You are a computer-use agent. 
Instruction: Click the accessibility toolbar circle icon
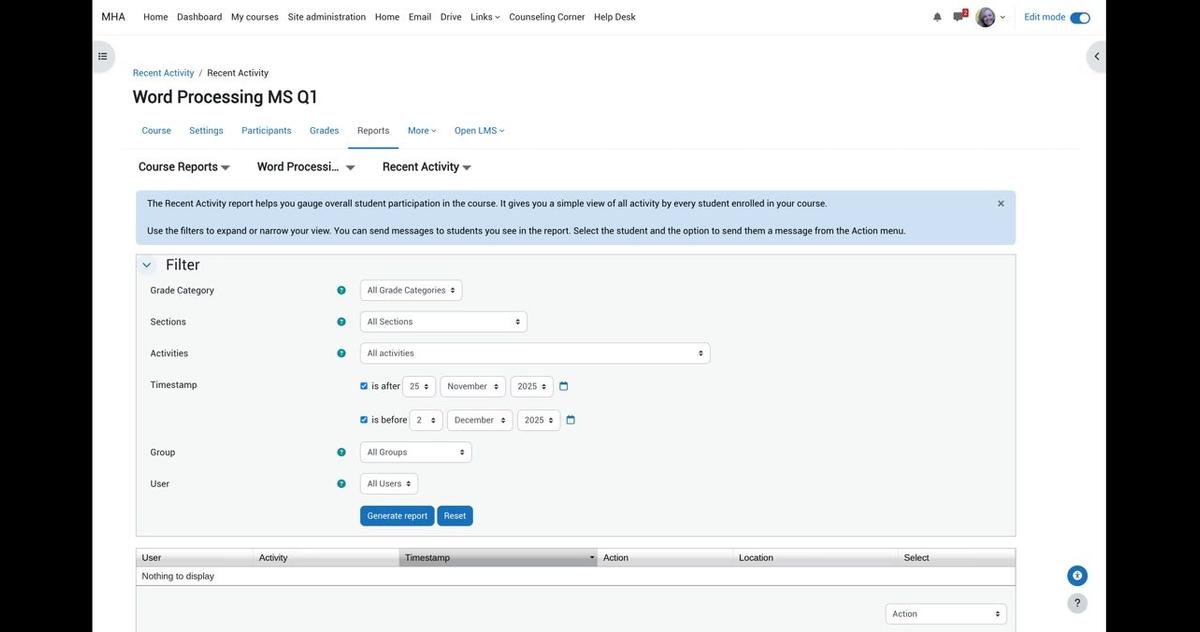pos(1075,574)
